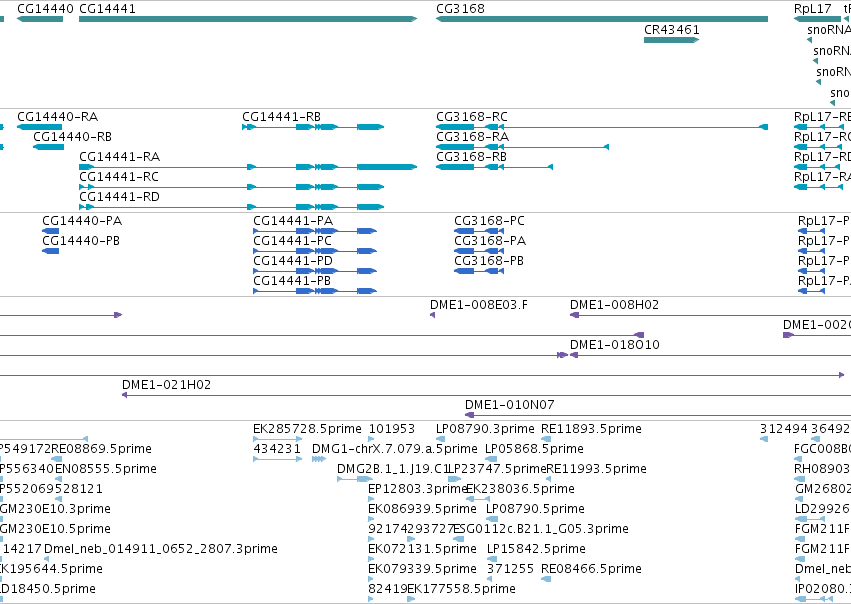Select transcript CG14441-RA

(x=119, y=157)
